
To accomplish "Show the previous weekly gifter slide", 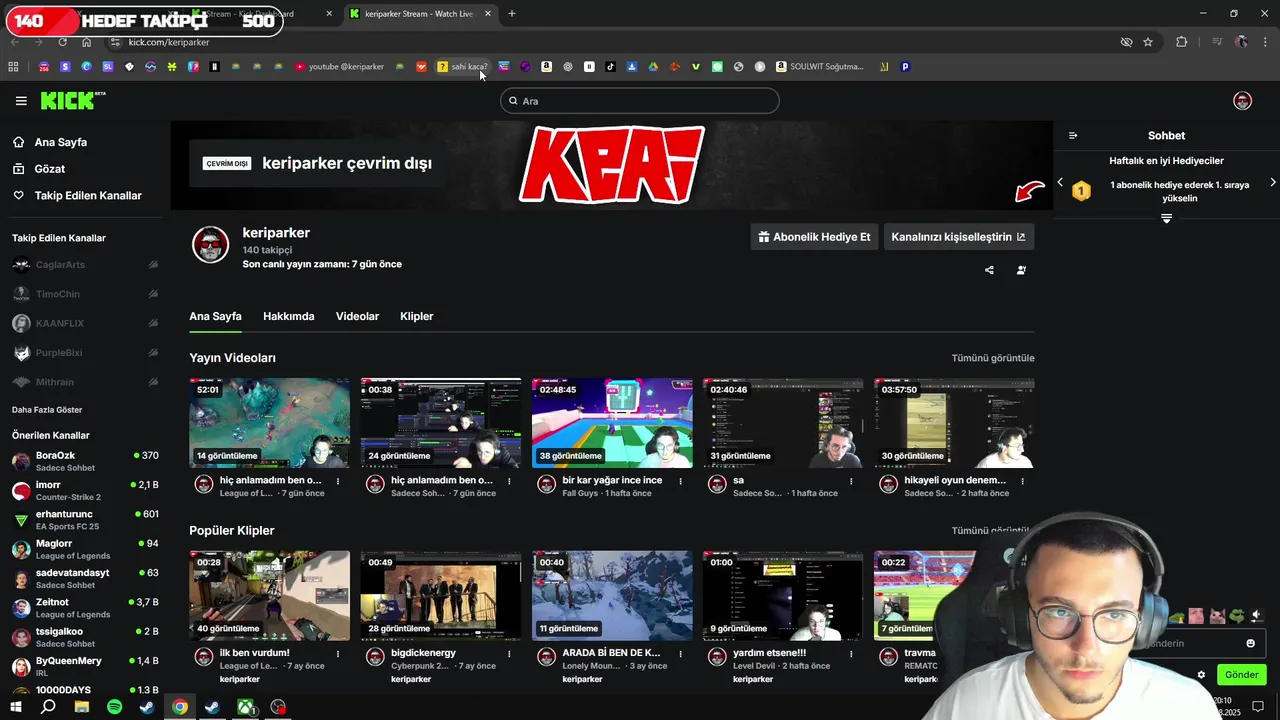I will coord(1060,182).
